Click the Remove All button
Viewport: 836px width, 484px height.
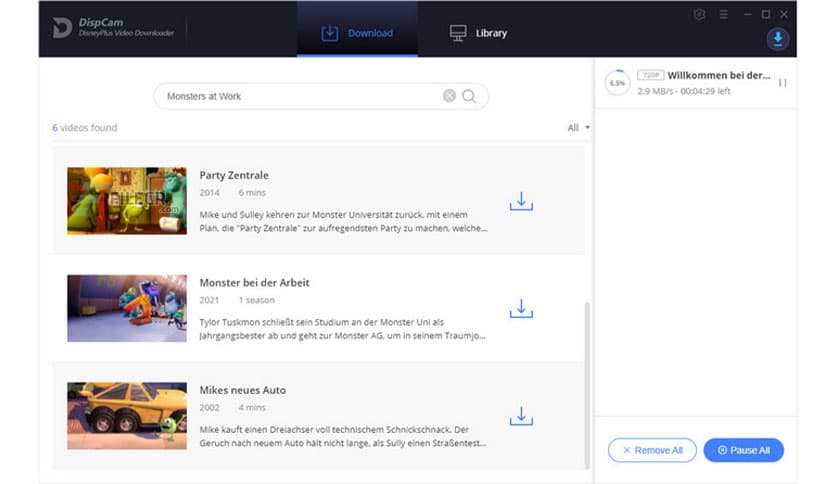[652, 450]
